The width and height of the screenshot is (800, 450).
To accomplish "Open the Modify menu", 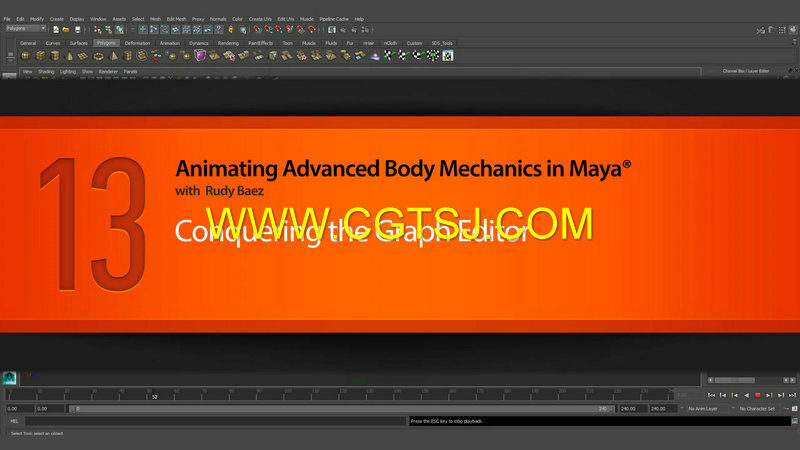I will coord(37,19).
